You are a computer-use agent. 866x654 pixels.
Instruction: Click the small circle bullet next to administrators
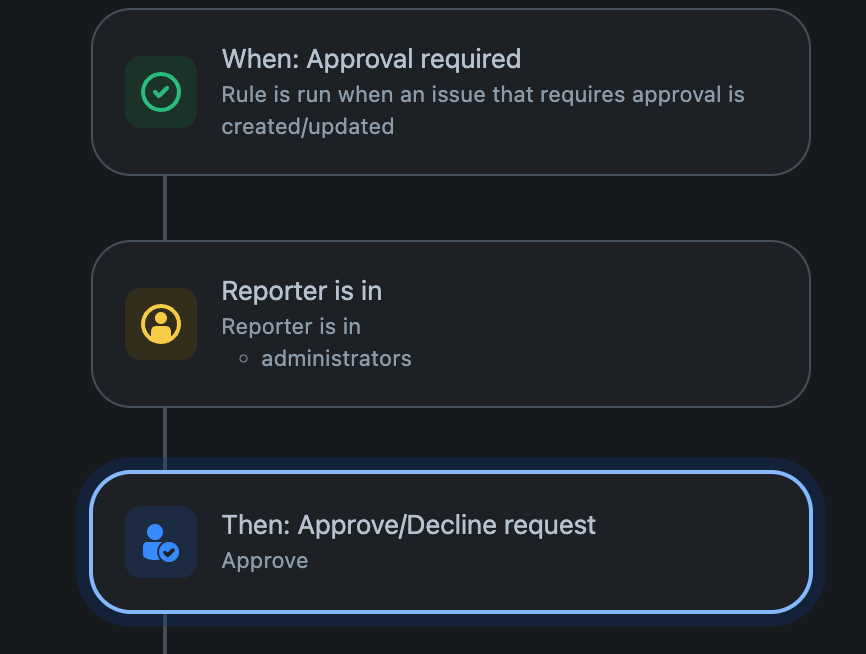244,359
